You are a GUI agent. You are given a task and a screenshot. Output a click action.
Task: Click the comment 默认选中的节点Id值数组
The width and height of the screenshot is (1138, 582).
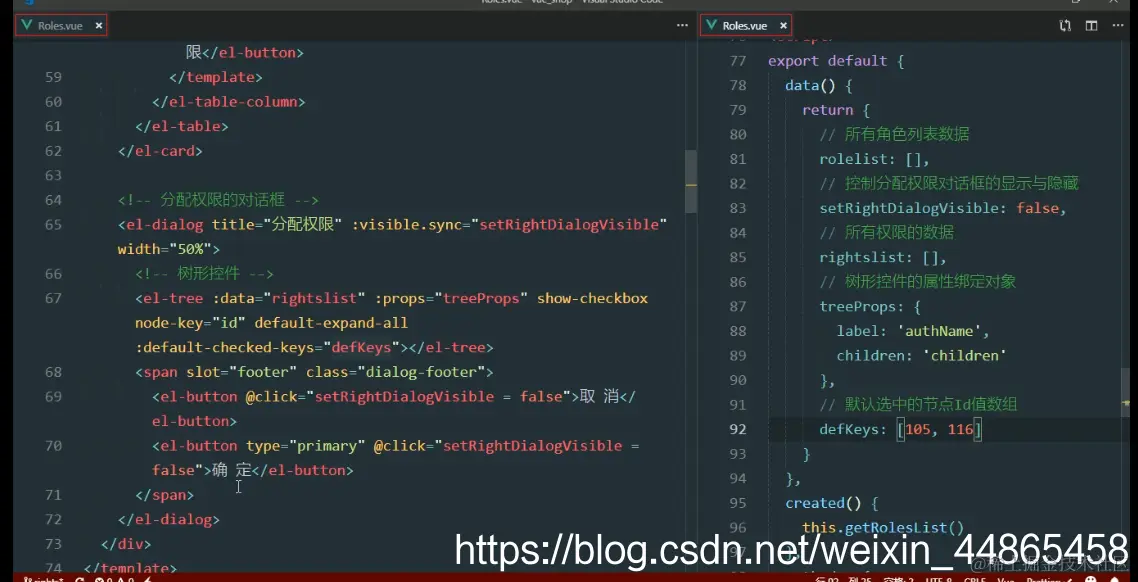(918, 404)
